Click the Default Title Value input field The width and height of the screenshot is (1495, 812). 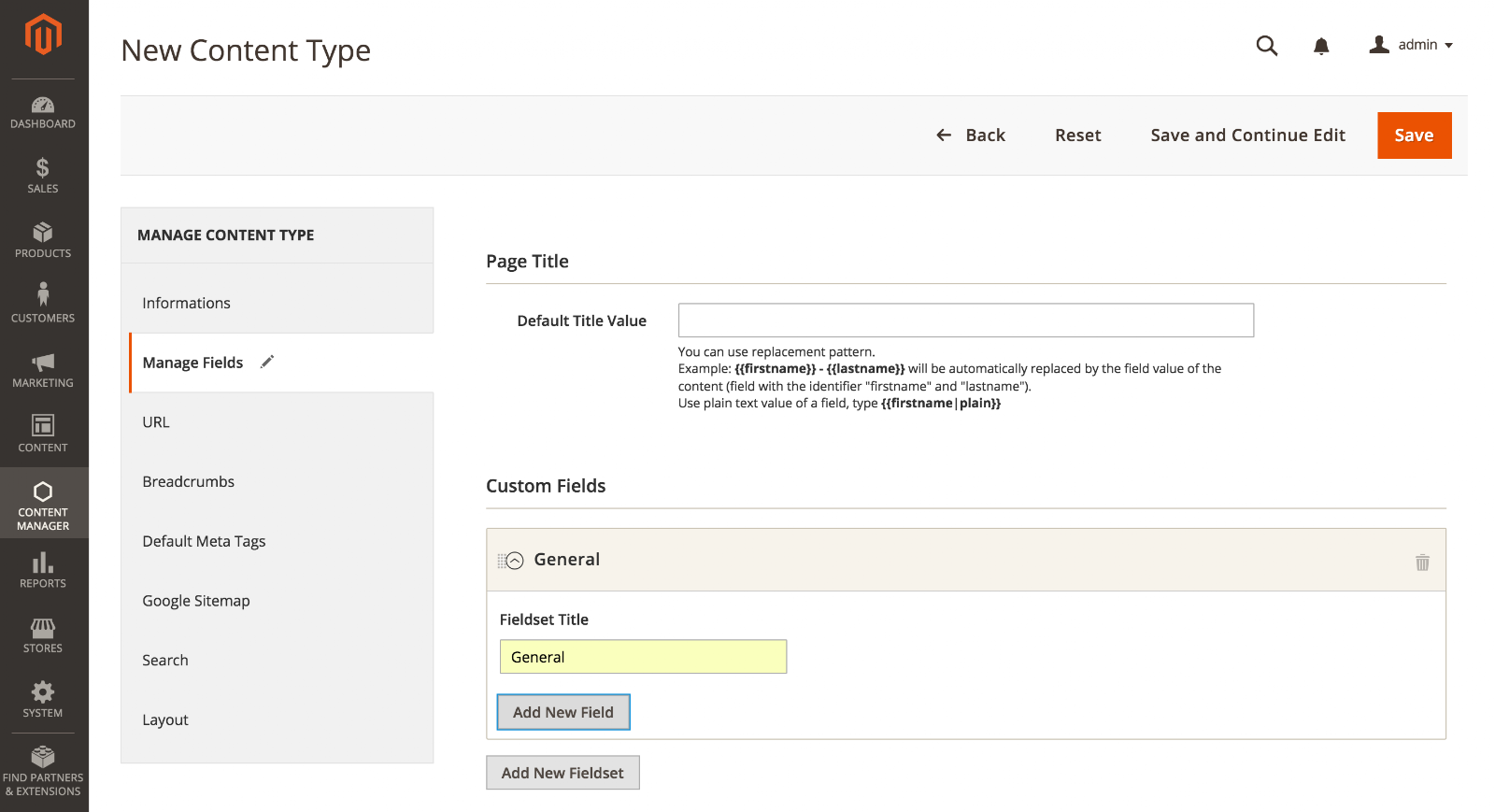tap(966, 321)
